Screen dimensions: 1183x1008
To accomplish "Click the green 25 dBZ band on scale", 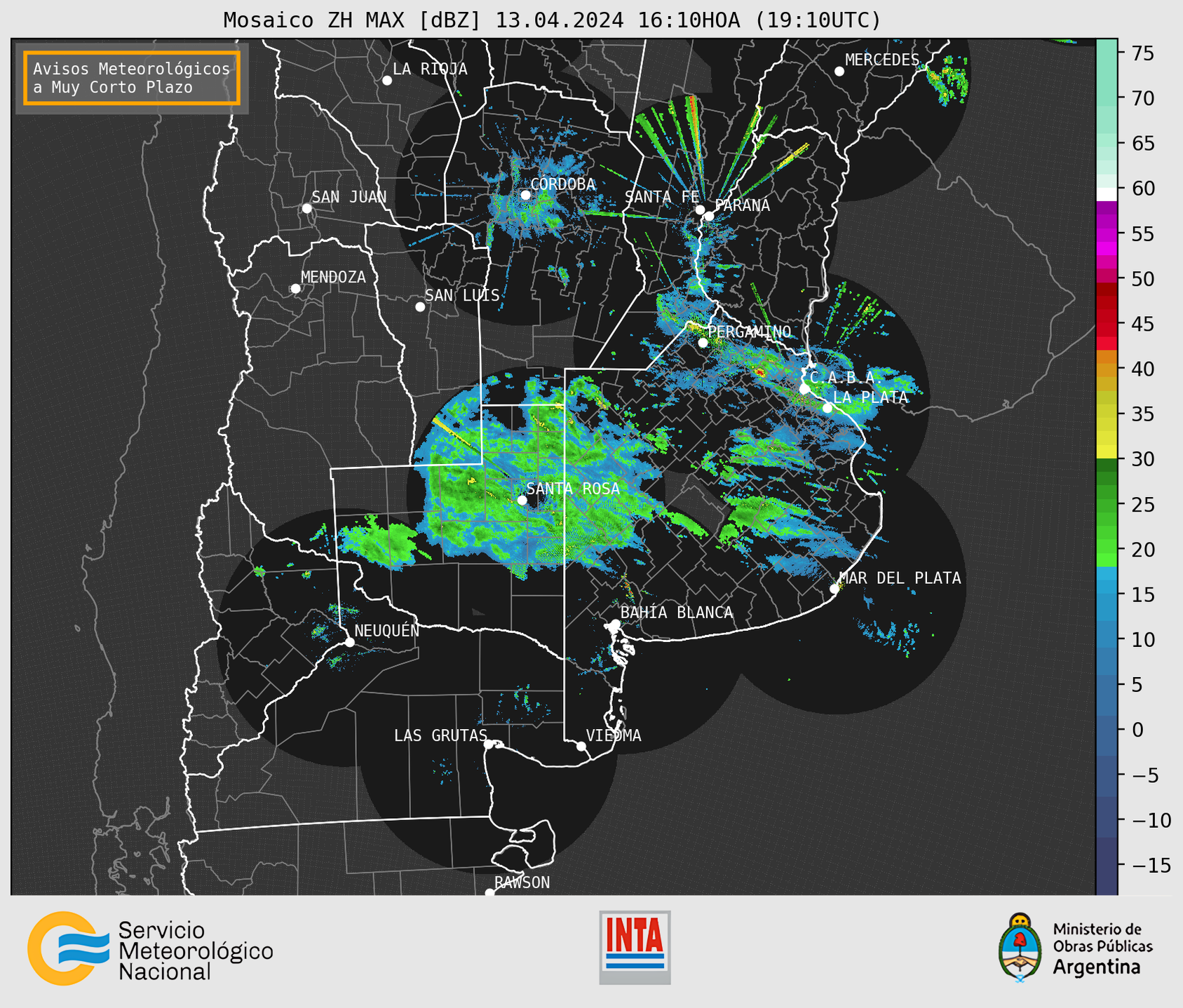I will coord(1107,504).
